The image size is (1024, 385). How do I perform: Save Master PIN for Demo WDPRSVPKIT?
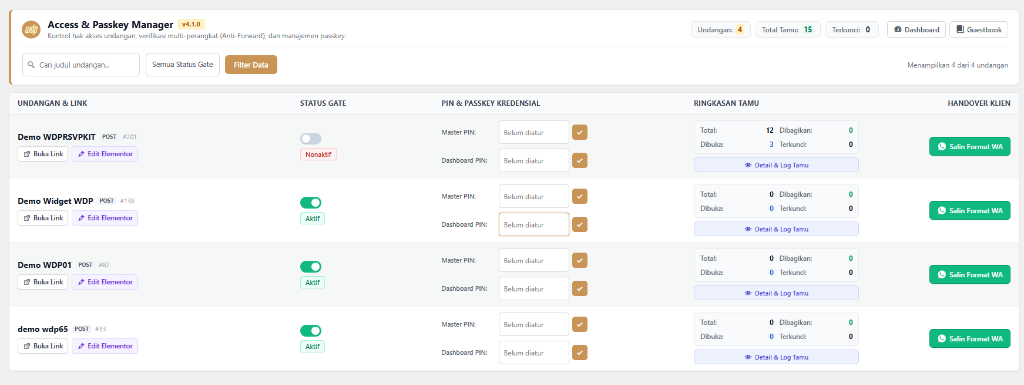pos(580,132)
